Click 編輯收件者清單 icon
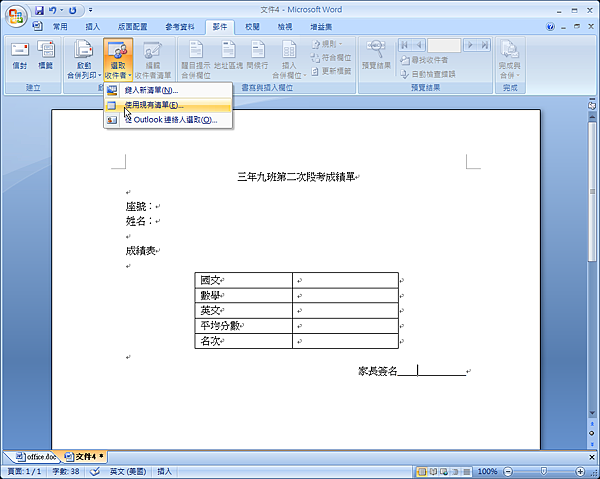600x479 pixels. click(153, 60)
